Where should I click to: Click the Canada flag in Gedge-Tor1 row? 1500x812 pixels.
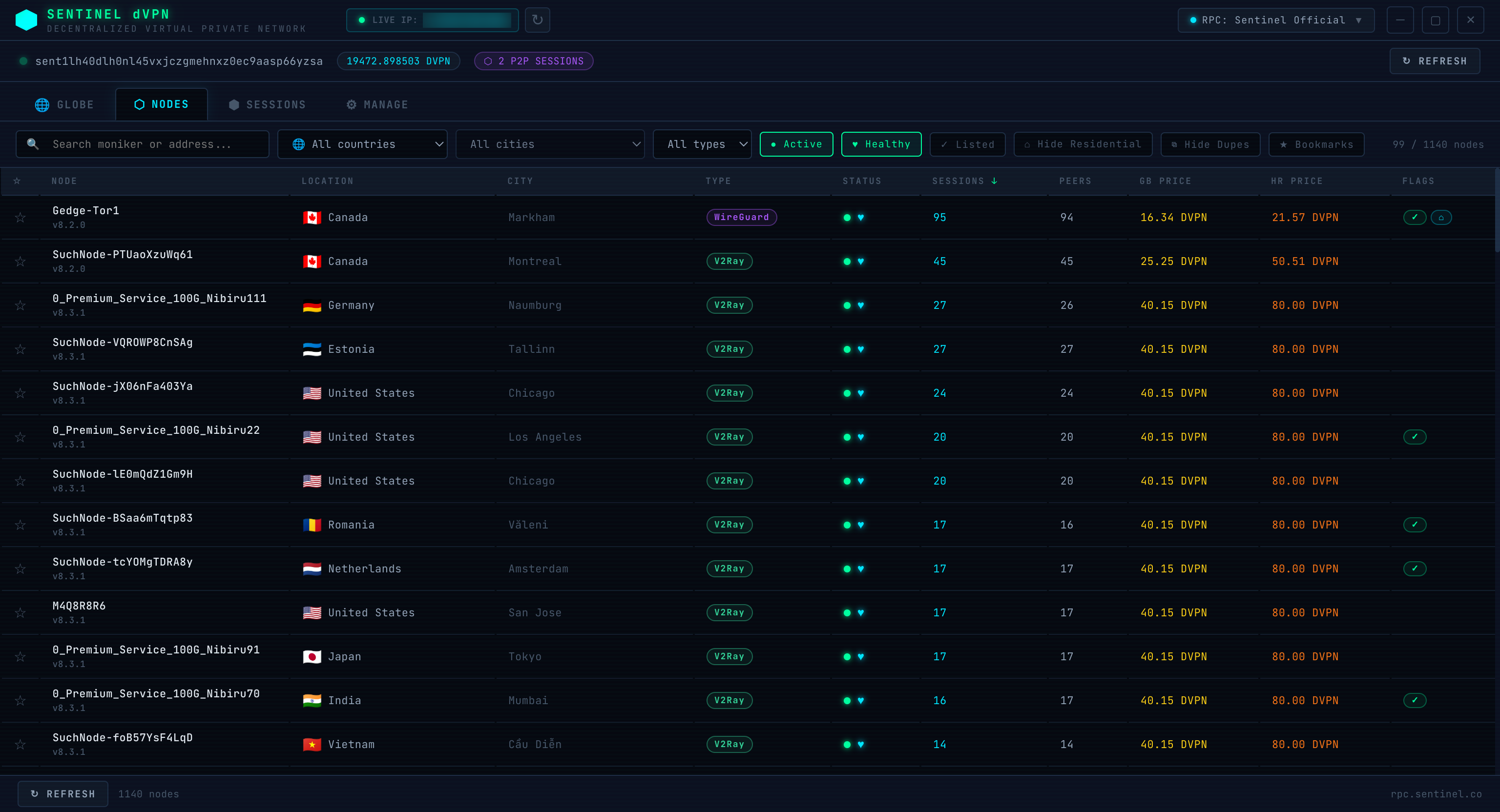tap(312, 217)
